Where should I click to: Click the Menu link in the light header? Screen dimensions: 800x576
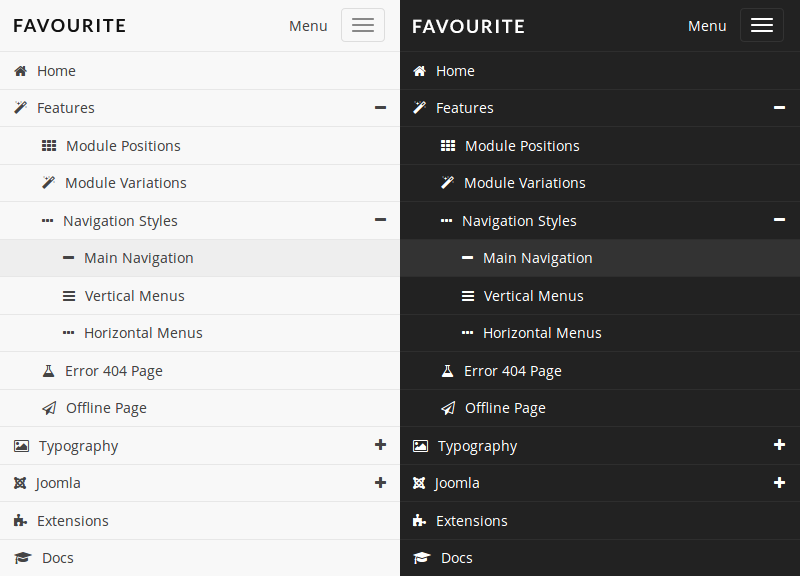pos(307,25)
